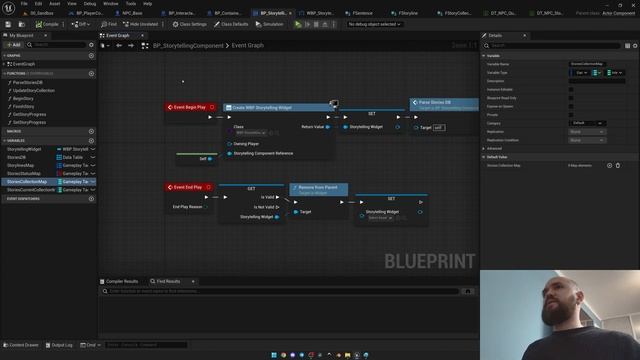Add a map element with plus icon
The width and height of the screenshot is (640, 360).
point(609,166)
